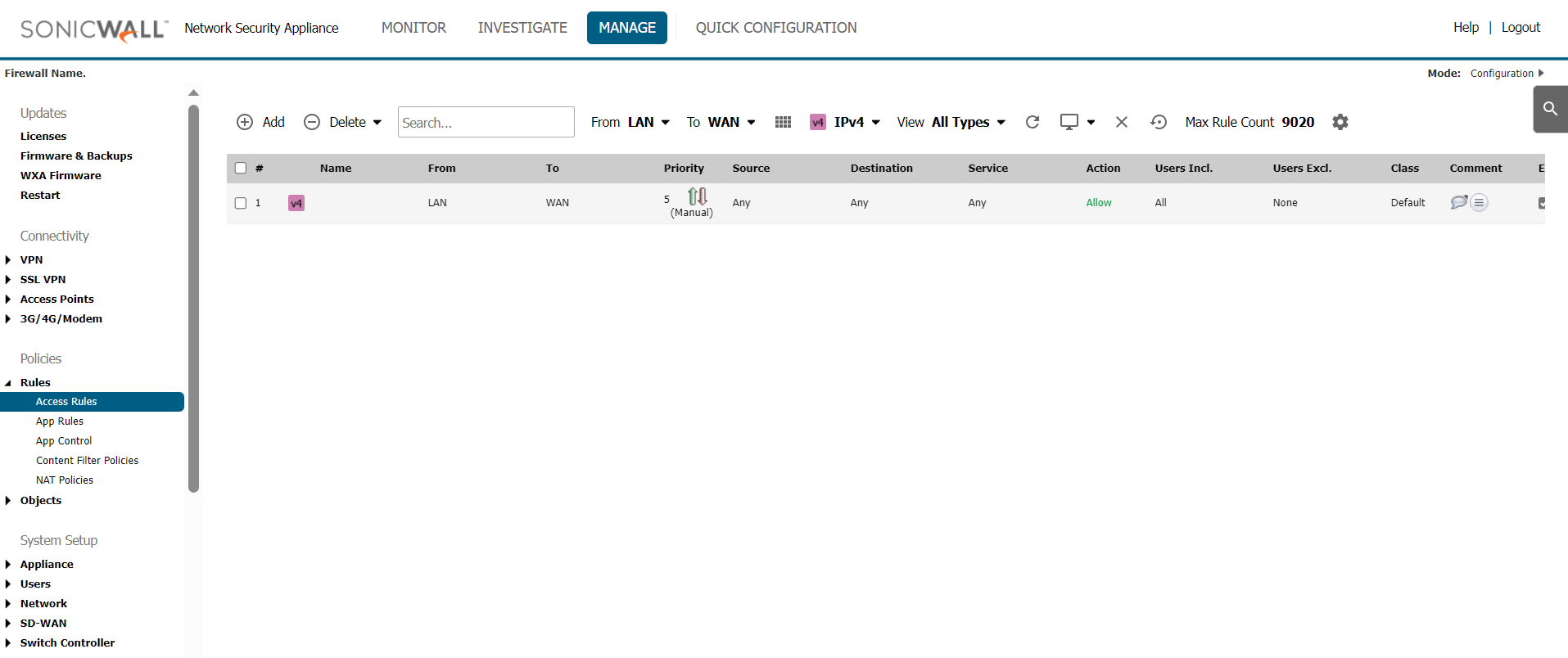The height and width of the screenshot is (658, 1568).
Task: Select the checkbox for rule 1
Action: pyautogui.click(x=241, y=203)
